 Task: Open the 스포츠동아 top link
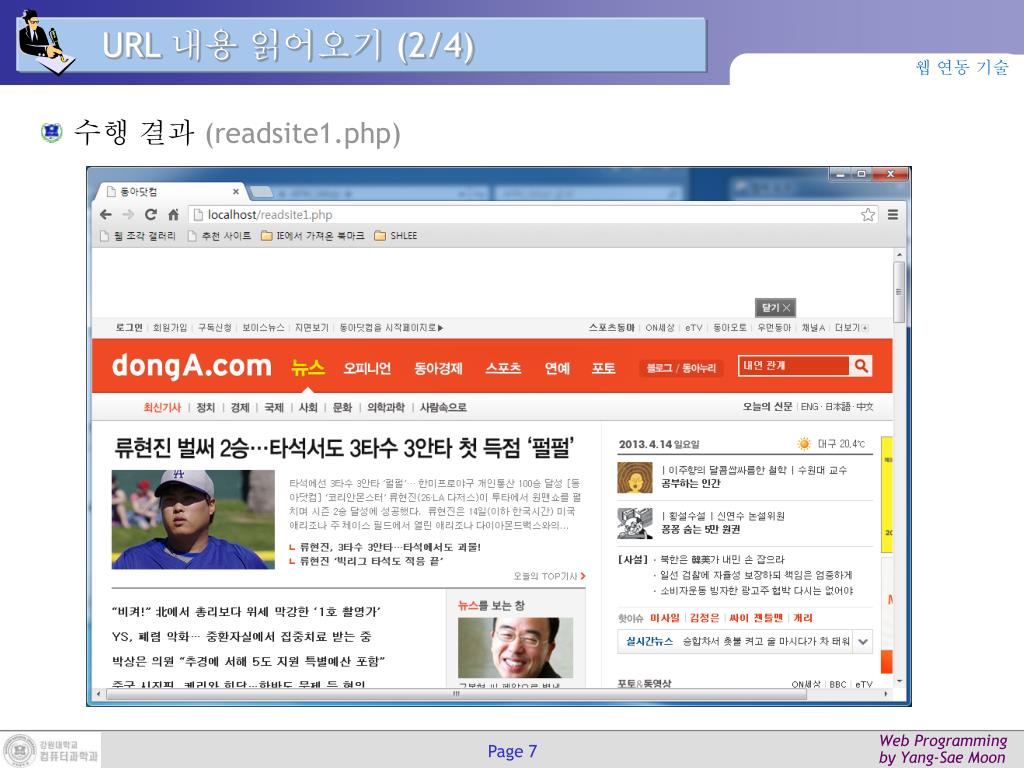pos(611,328)
